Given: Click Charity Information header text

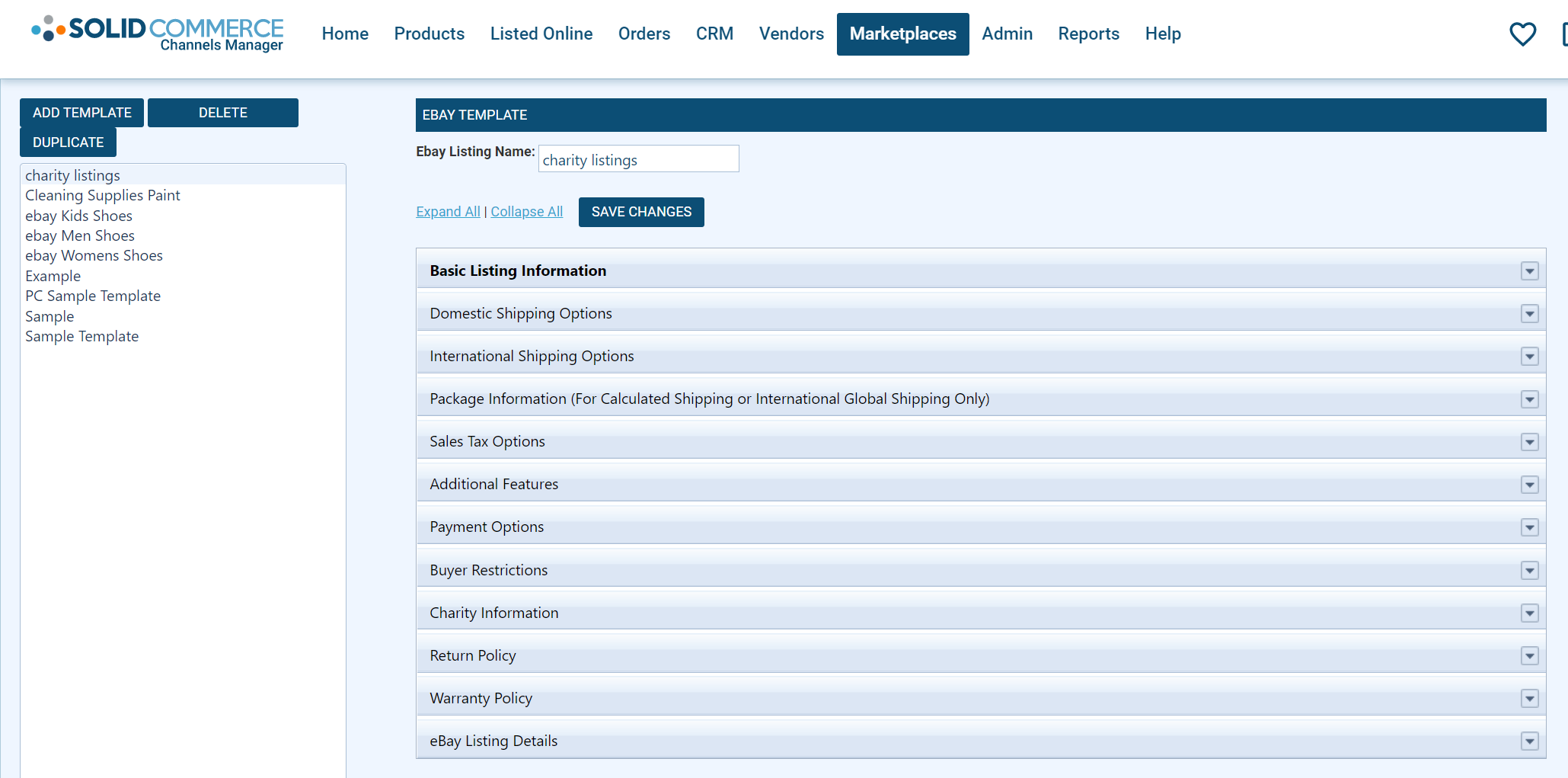Looking at the screenshot, I should pos(494,613).
